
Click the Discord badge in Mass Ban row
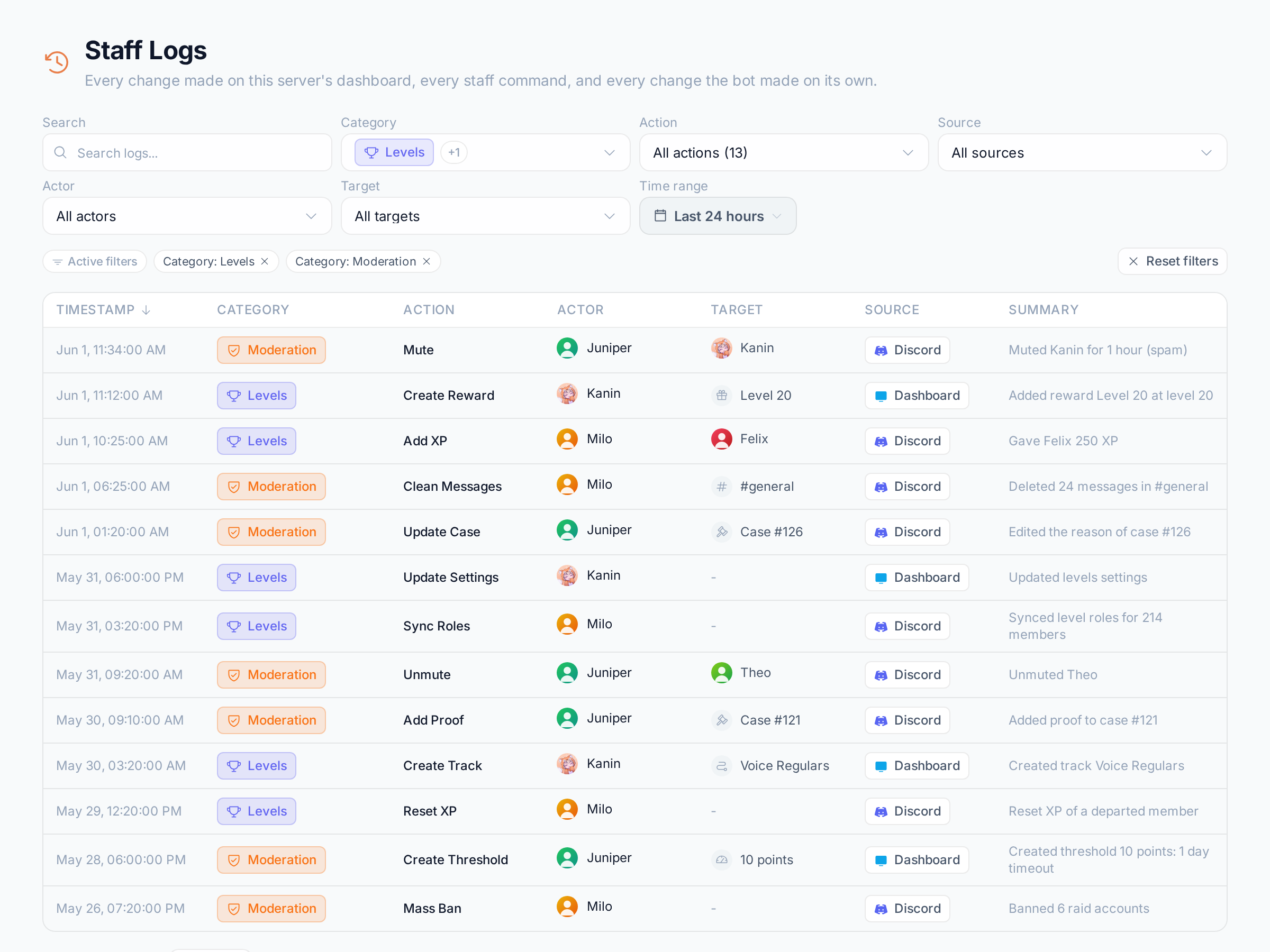tap(907, 909)
